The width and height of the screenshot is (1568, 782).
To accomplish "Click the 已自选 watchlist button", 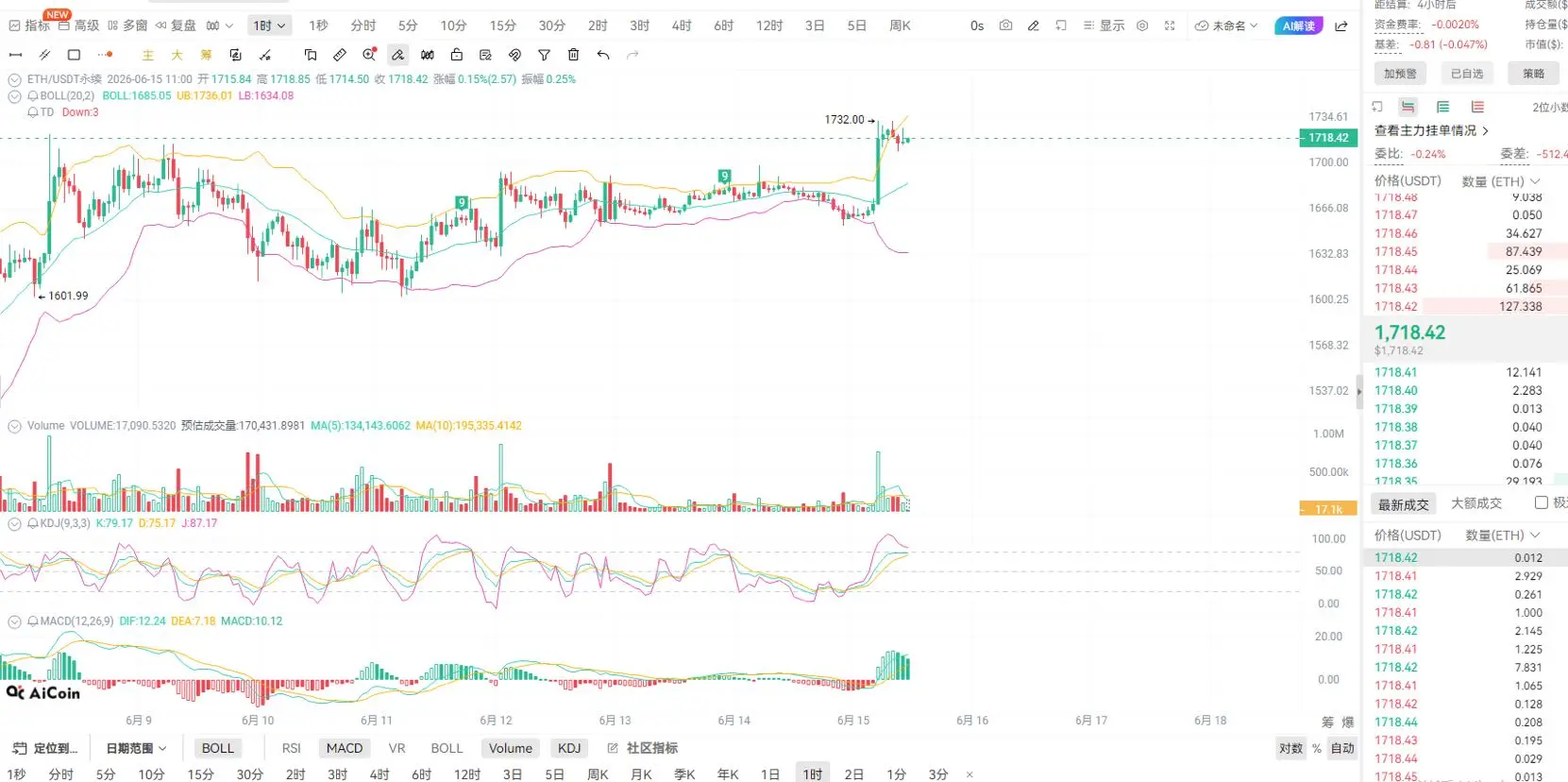I will coord(1467,74).
